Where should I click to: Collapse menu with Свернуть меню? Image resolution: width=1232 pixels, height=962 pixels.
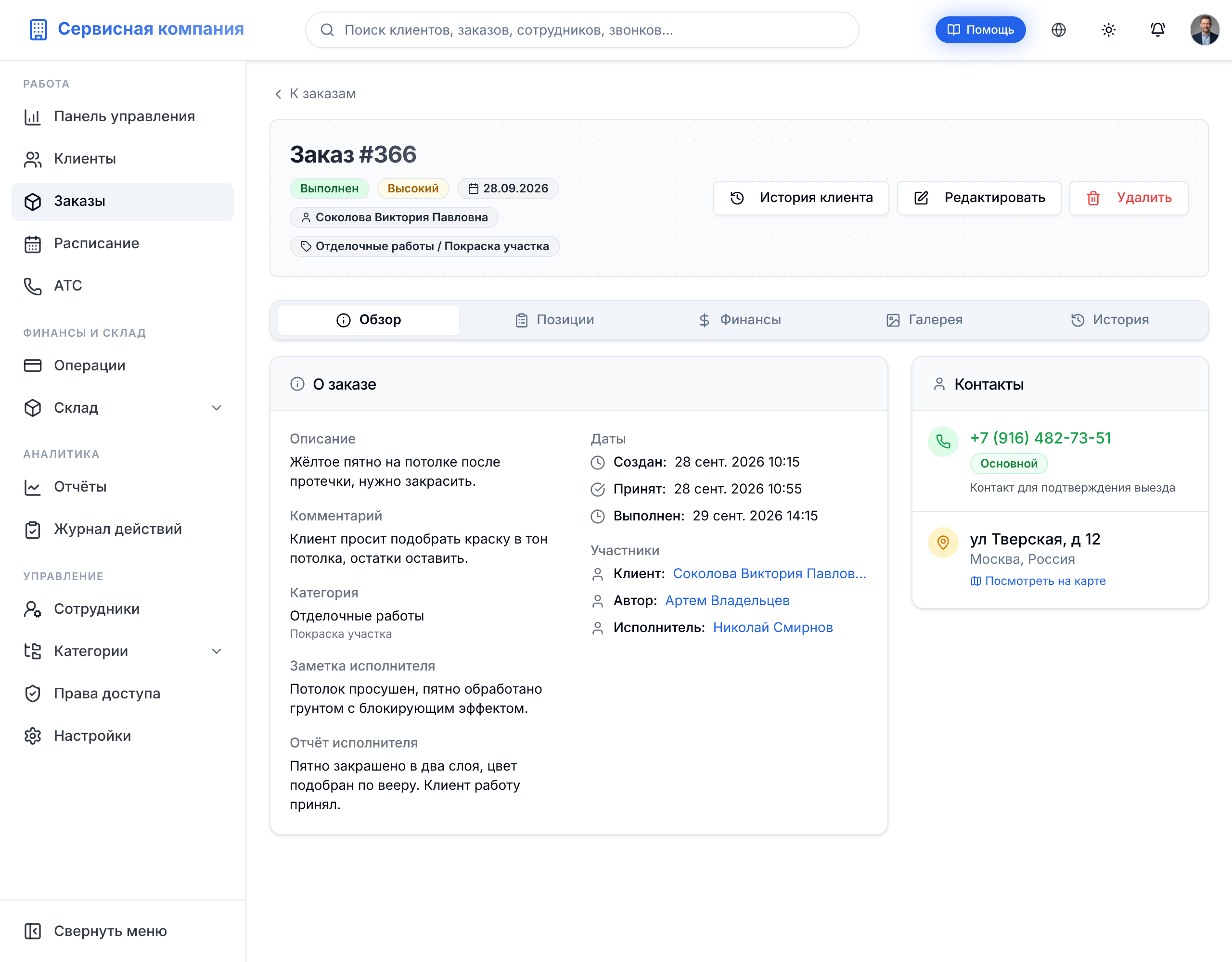tap(122, 931)
